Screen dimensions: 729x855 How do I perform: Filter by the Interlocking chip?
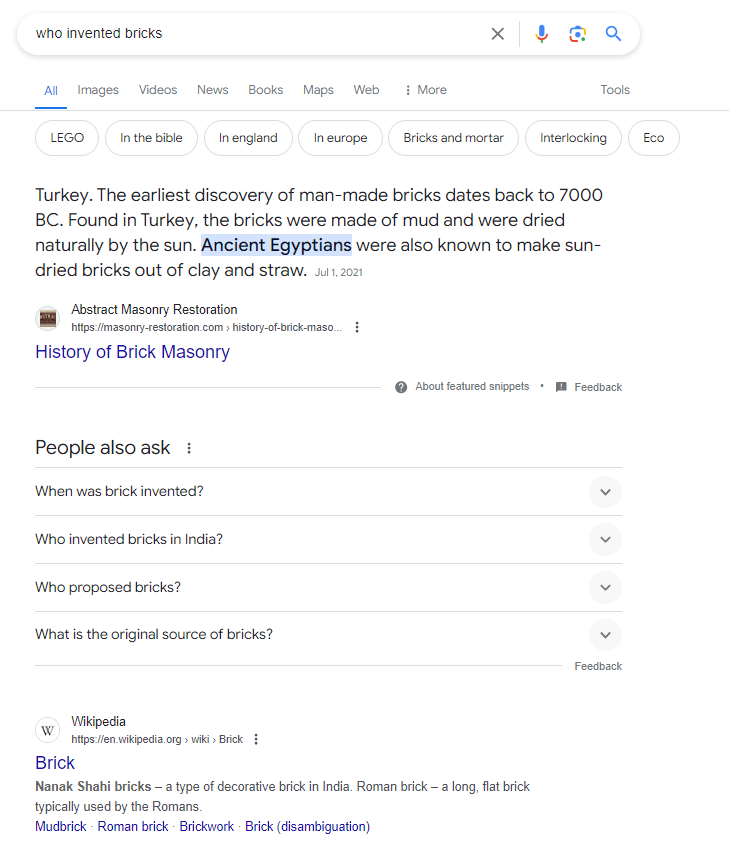(573, 138)
